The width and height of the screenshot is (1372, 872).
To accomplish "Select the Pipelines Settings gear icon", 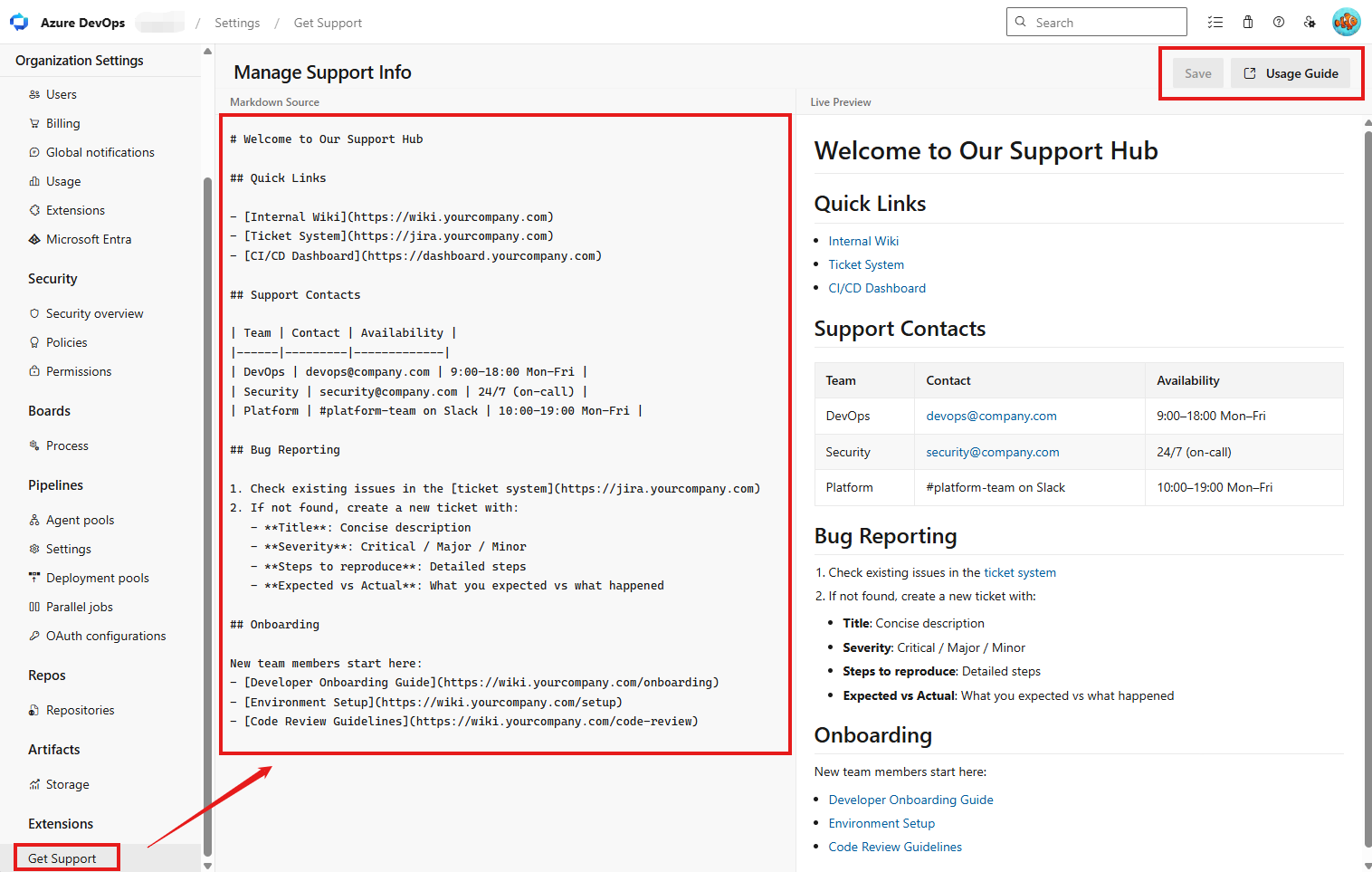I will coord(34,549).
